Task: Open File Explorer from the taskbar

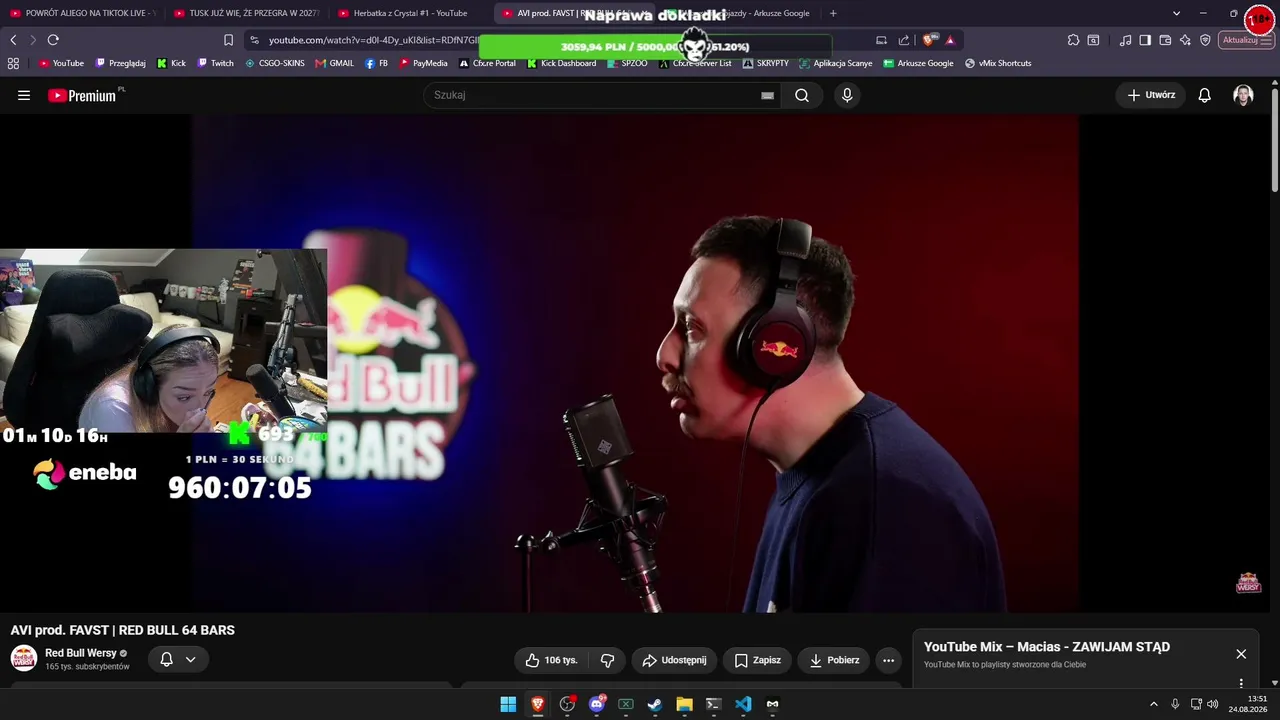Action: tap(684, 704)
